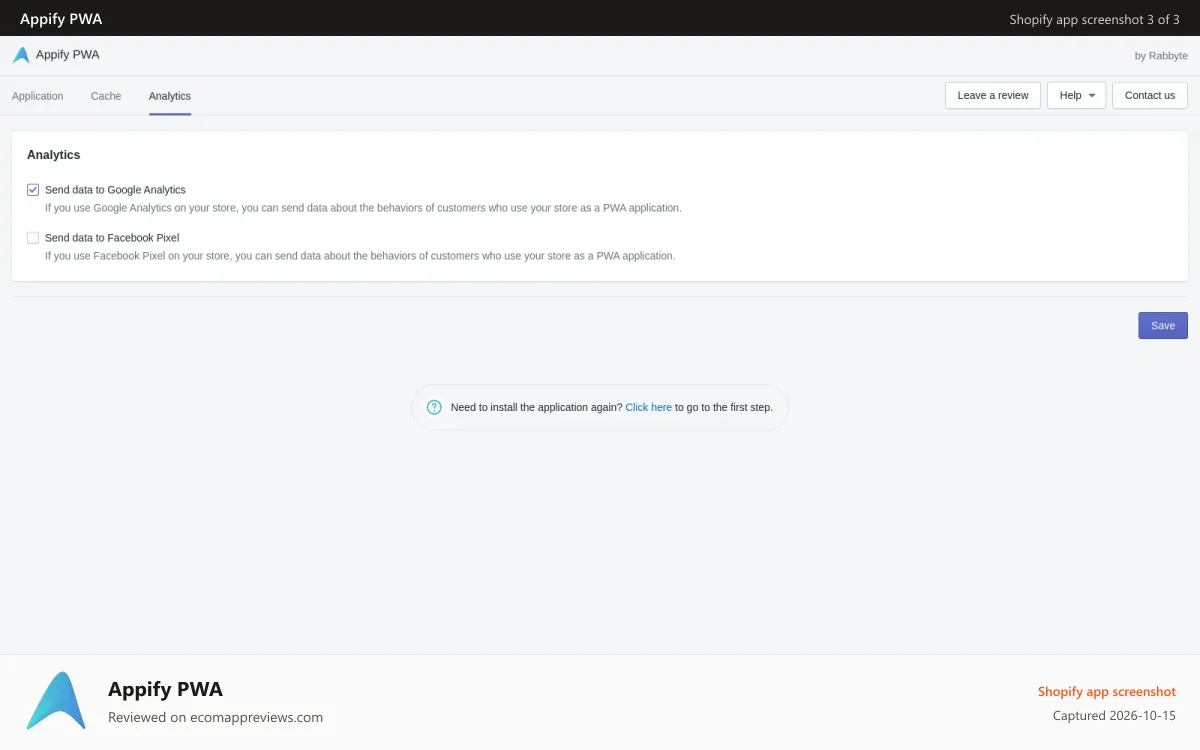The height and width of the screenshot is (750, 1200).
Task: Click the by Rabbyte text
Action: [1161, 56]
